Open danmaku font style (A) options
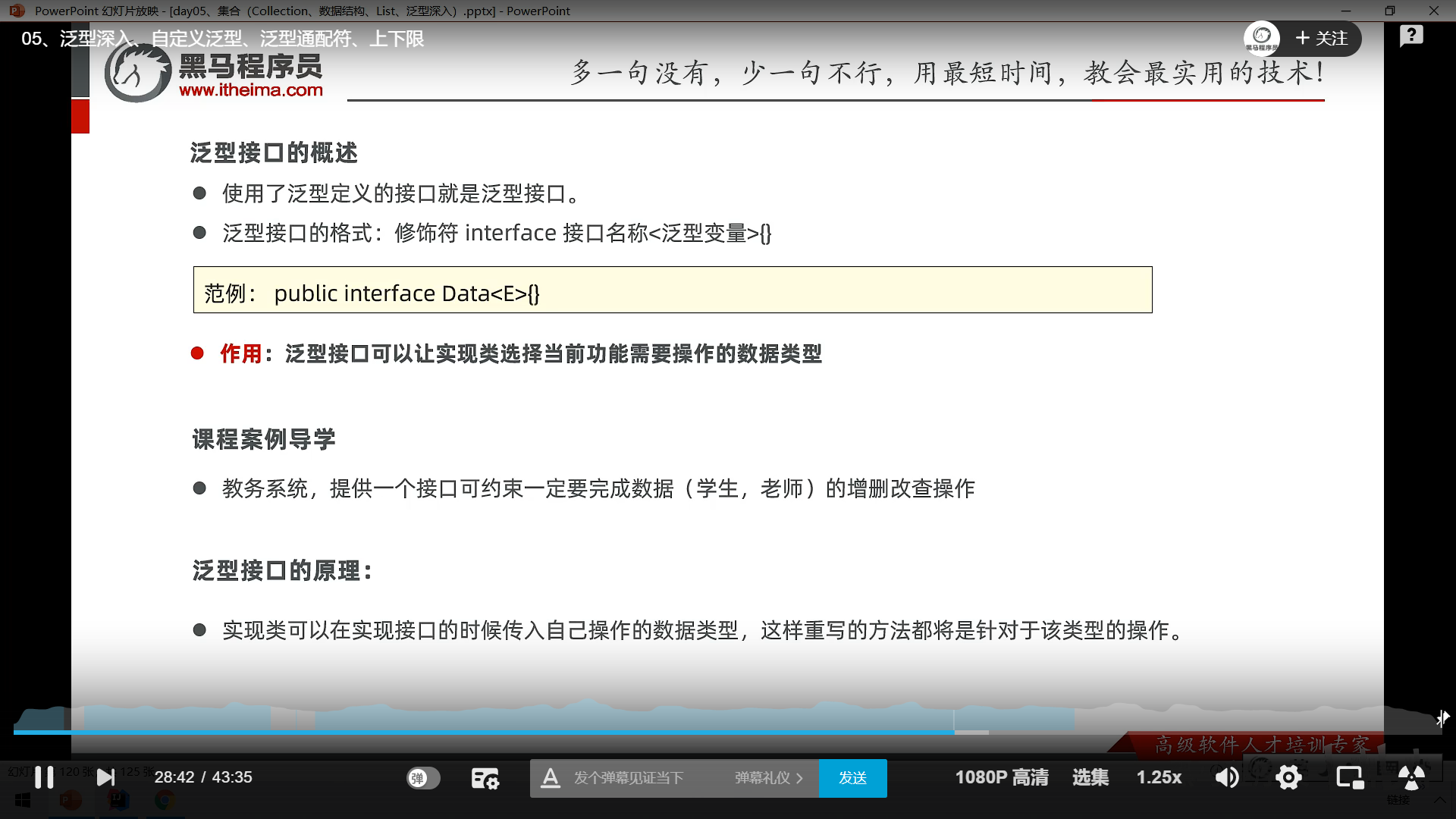 [x=551, y=778]
